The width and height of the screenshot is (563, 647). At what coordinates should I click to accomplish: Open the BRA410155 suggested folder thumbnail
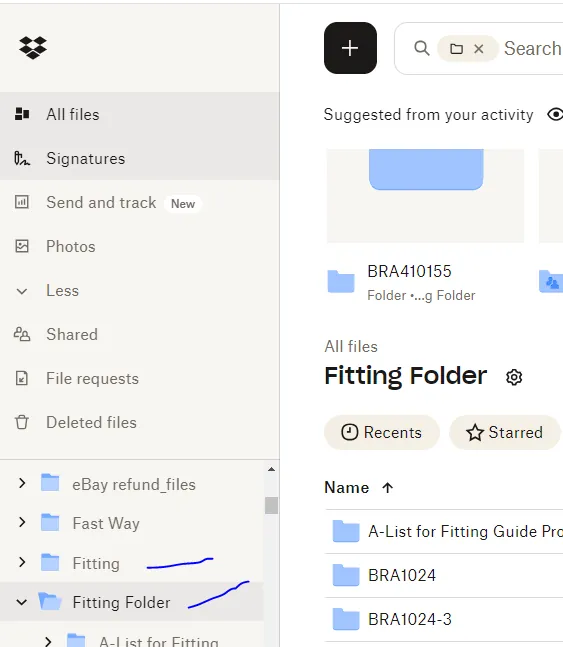point(426,196)
